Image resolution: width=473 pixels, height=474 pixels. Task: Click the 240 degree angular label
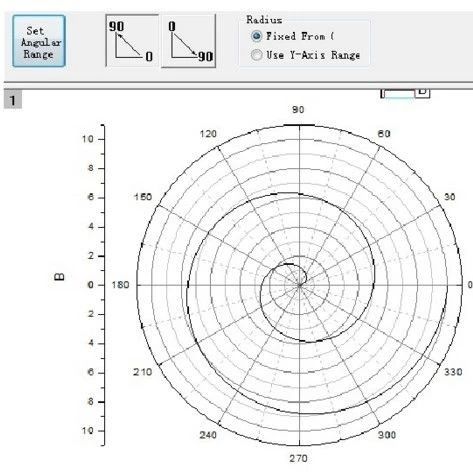point(208,435)
